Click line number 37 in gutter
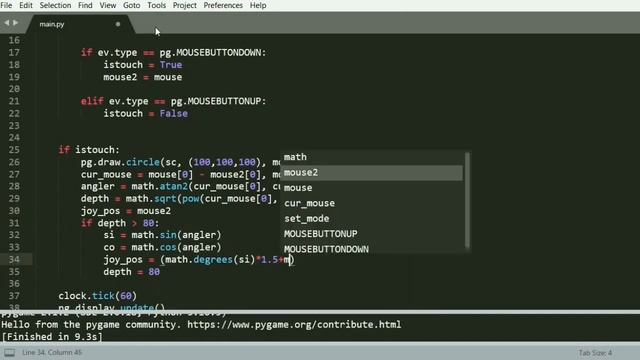 click(14, 296)
